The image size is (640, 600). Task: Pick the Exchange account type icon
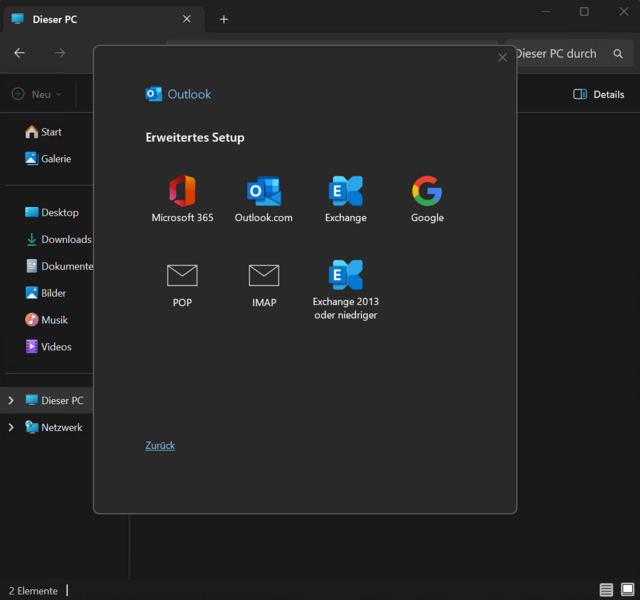coord(346,191)
